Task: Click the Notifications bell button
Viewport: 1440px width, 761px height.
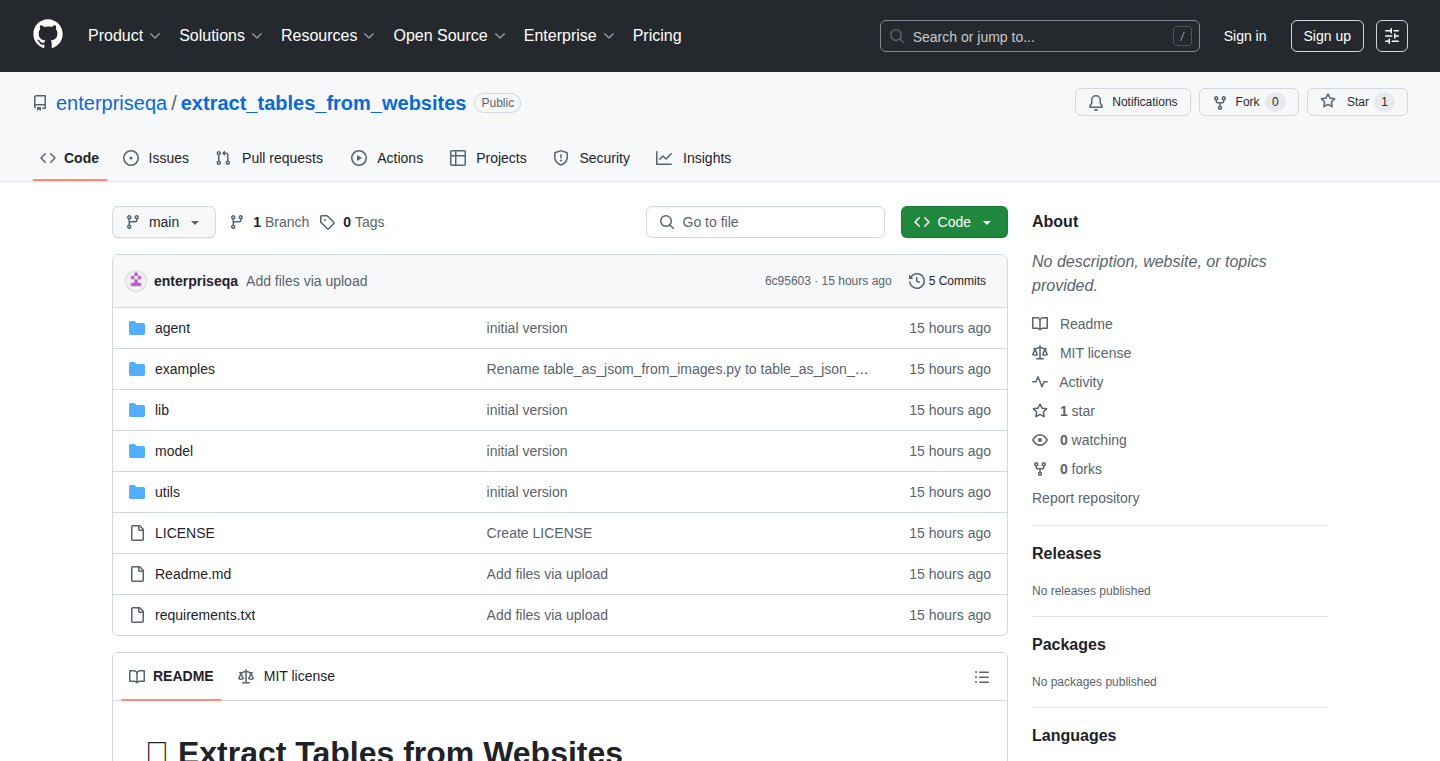Action: 1133,102
